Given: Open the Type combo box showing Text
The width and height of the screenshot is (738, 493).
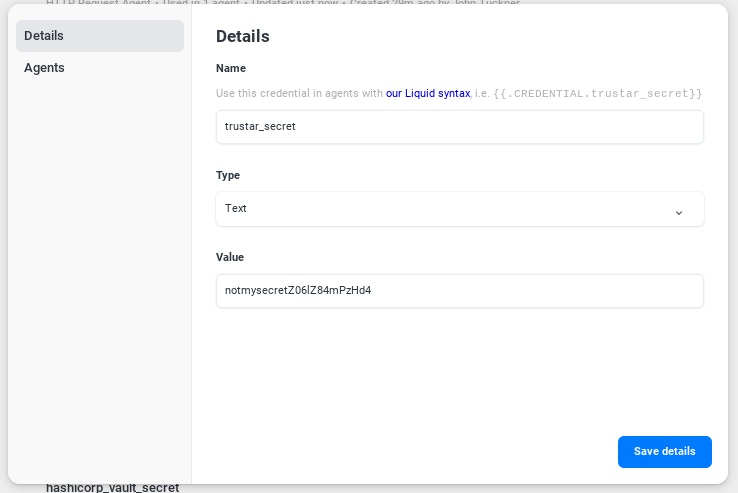Looking at the screenshot, I should point(459,209).
